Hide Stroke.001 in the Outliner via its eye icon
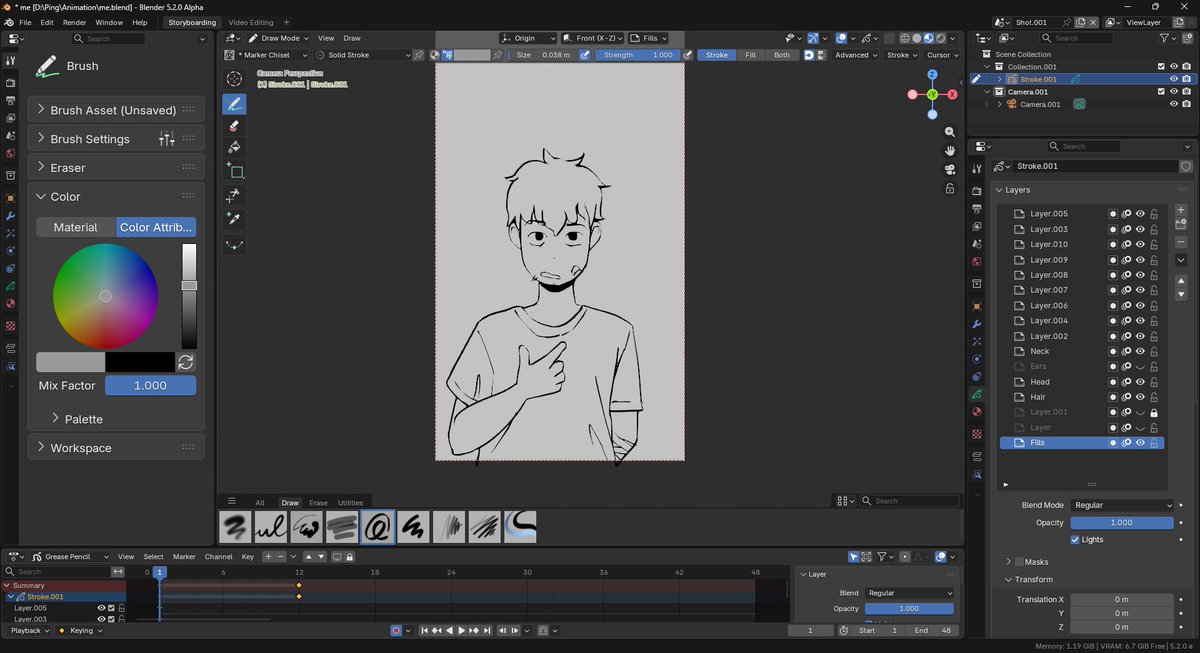This screenshot has width=1200, height=653. [x=1174, y=79]
